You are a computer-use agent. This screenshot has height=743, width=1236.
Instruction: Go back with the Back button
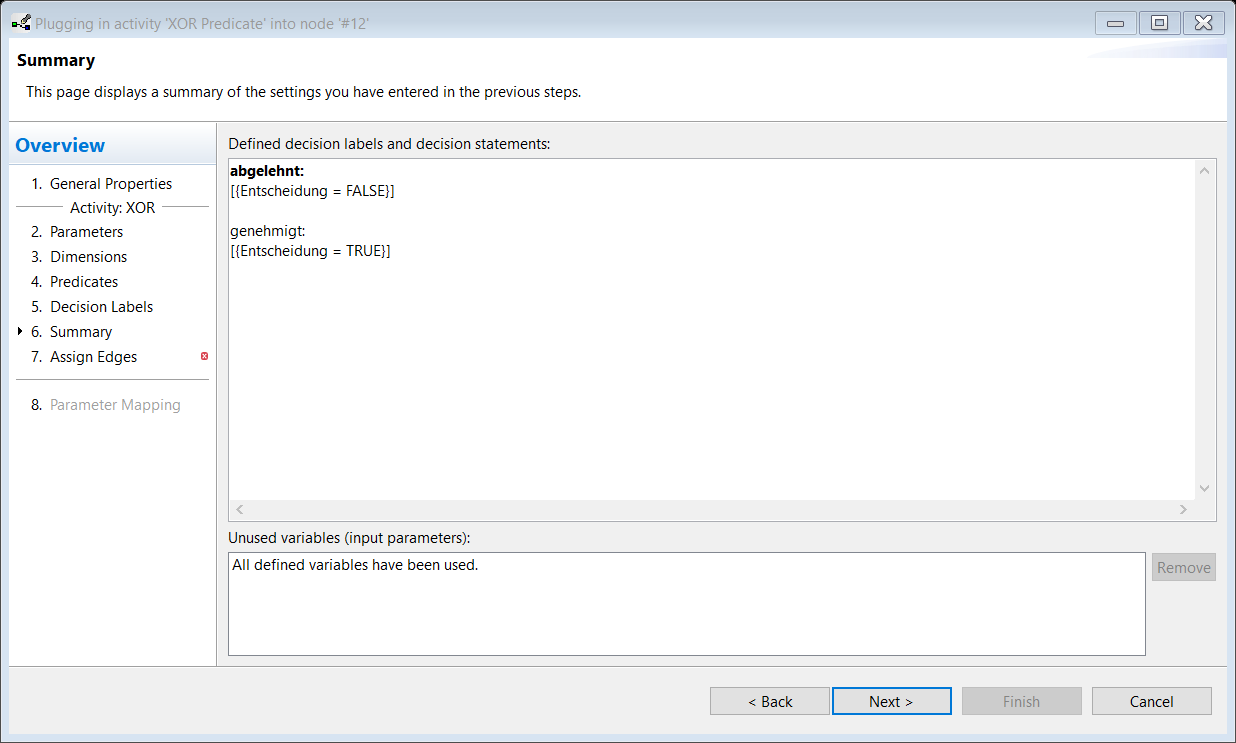coord(770,701)
